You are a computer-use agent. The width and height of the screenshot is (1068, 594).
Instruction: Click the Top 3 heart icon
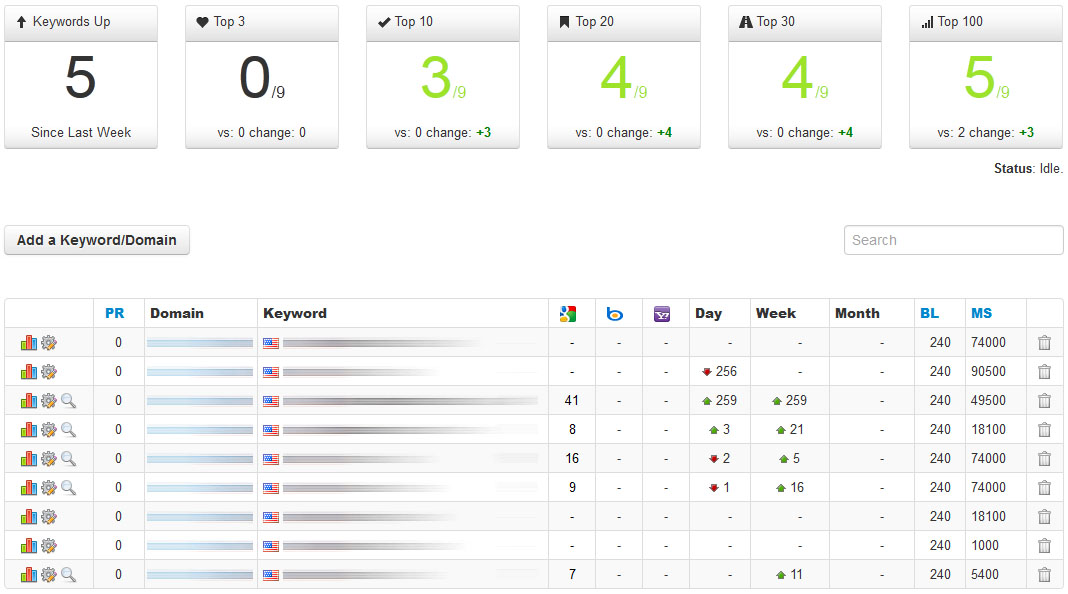(x=202, y=22)
